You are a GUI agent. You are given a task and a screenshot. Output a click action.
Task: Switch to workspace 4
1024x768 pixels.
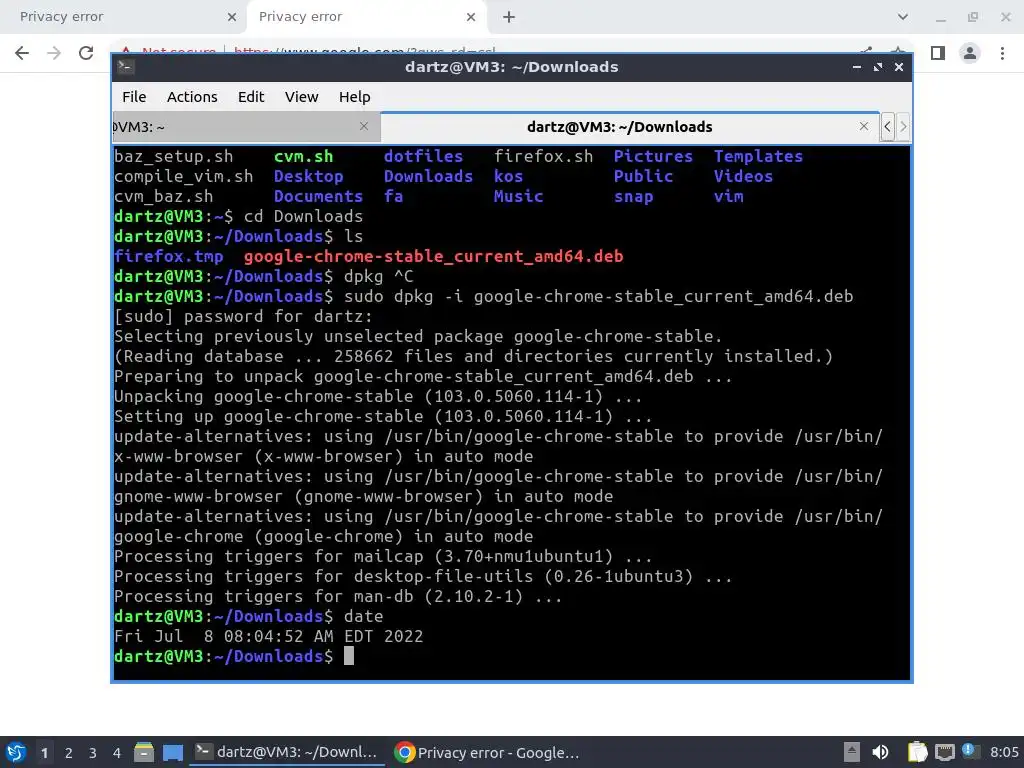116,753
